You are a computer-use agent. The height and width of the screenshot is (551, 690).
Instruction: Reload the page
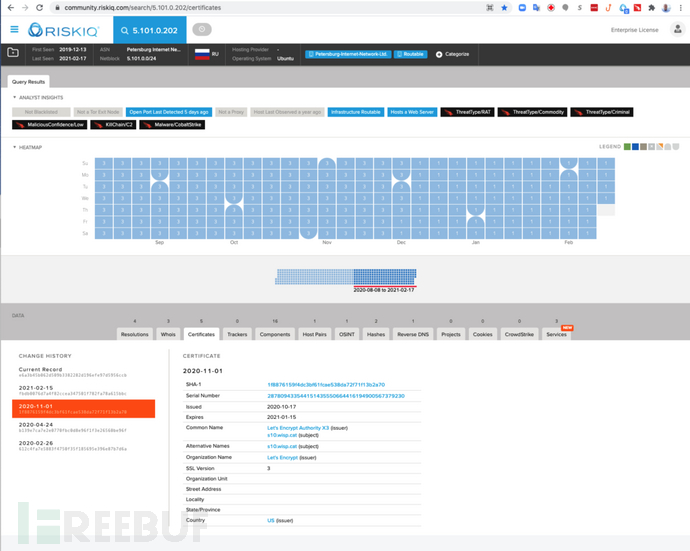(40, 7)
